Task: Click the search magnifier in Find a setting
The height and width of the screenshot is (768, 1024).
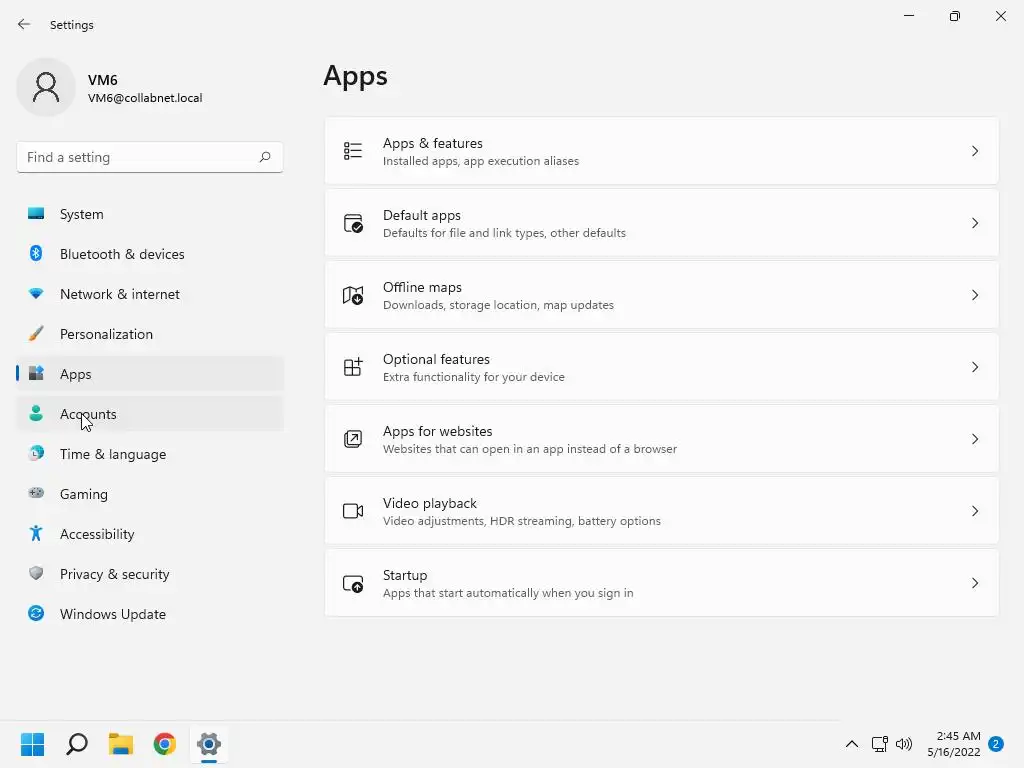Action: (265, 157)
